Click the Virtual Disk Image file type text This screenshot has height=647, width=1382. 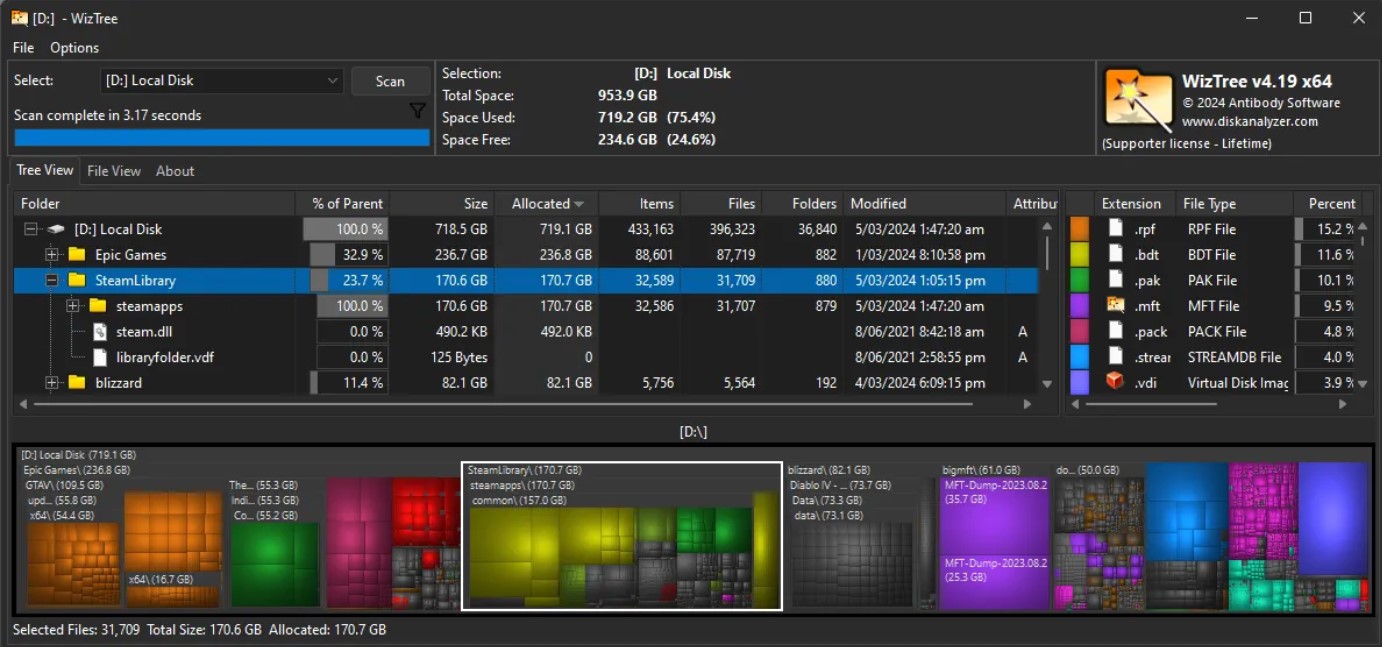pyautogui.click(x=1237, y=382)
